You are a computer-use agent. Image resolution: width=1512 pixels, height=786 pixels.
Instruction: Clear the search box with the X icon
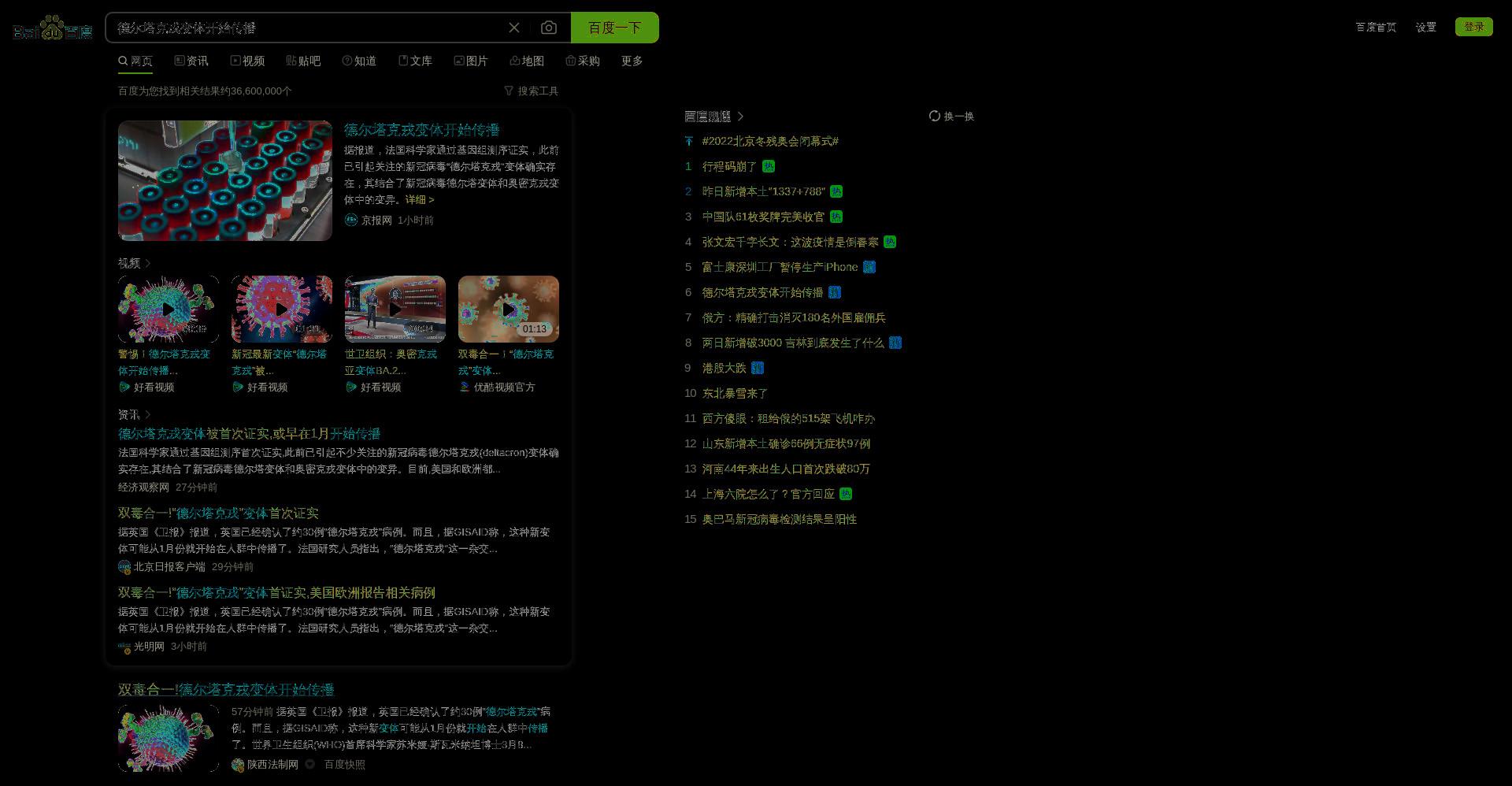pos(514,28)
